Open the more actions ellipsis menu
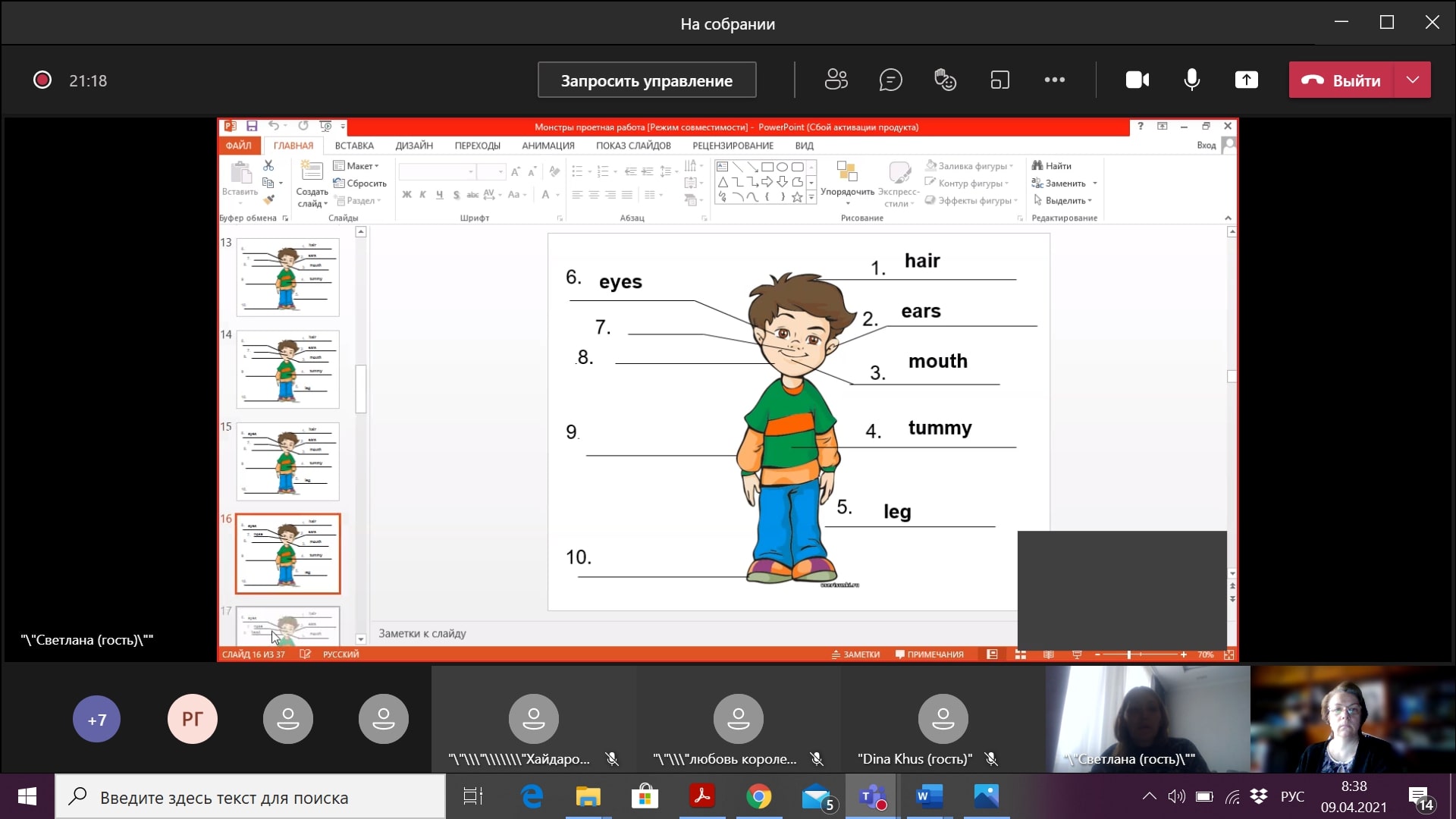This screenshot has height=819, width=1456. pyautogui.click(x=1054, y=80)
